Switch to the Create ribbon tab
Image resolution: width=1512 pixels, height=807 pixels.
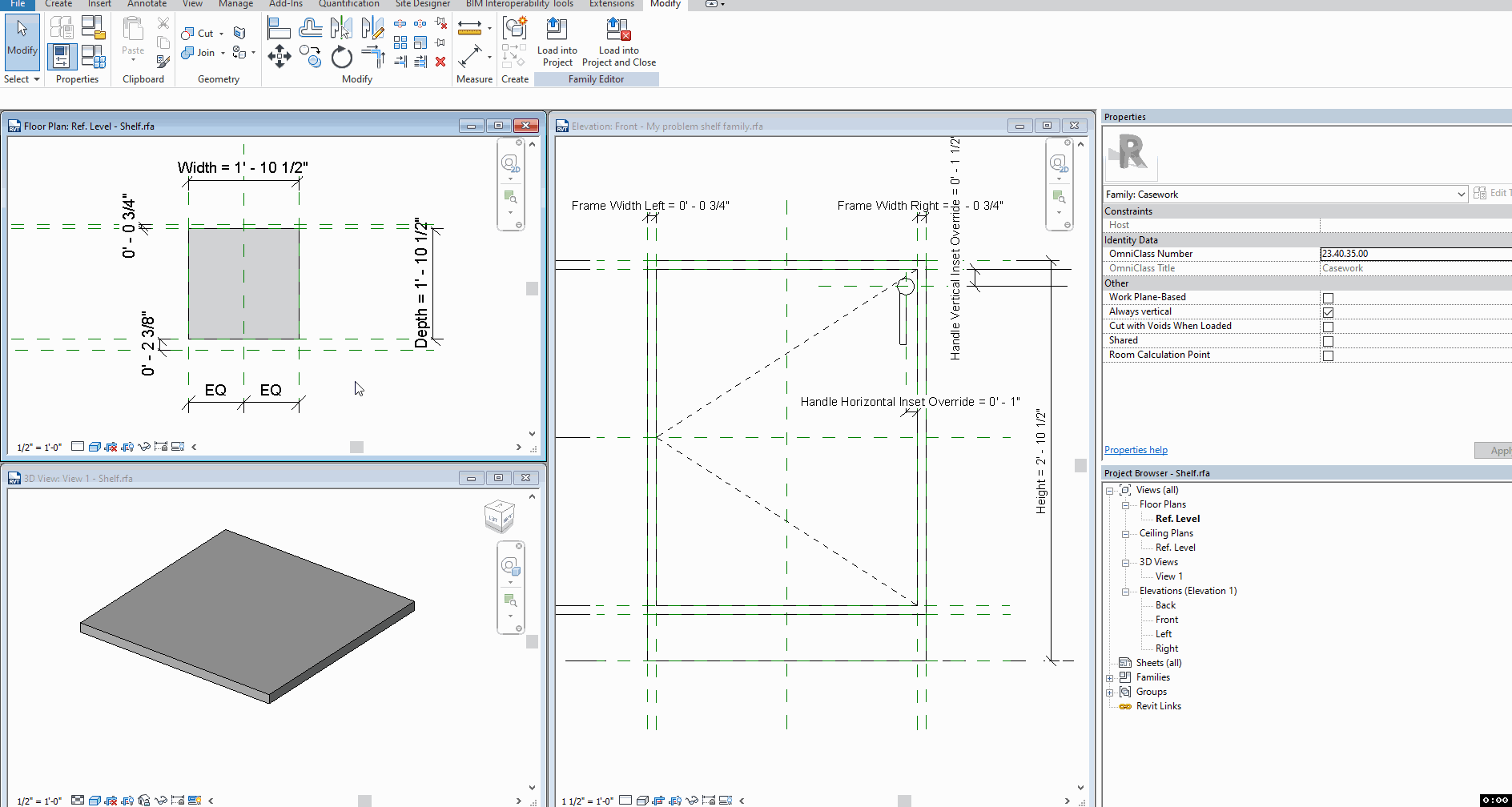pos(58,4)
